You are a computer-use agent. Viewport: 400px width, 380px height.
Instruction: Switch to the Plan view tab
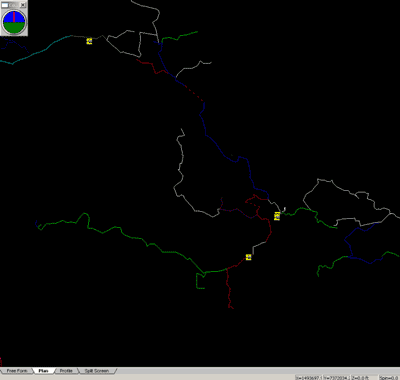(x=43, y=371)
